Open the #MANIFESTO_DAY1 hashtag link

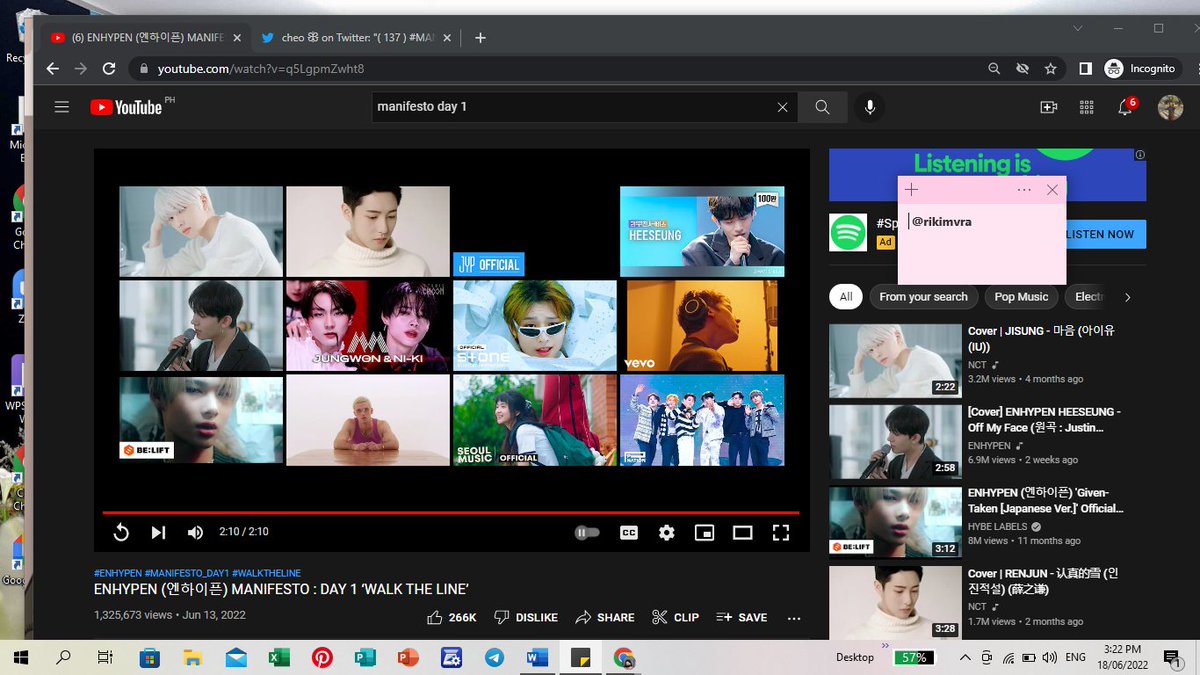tap(187, 573)
